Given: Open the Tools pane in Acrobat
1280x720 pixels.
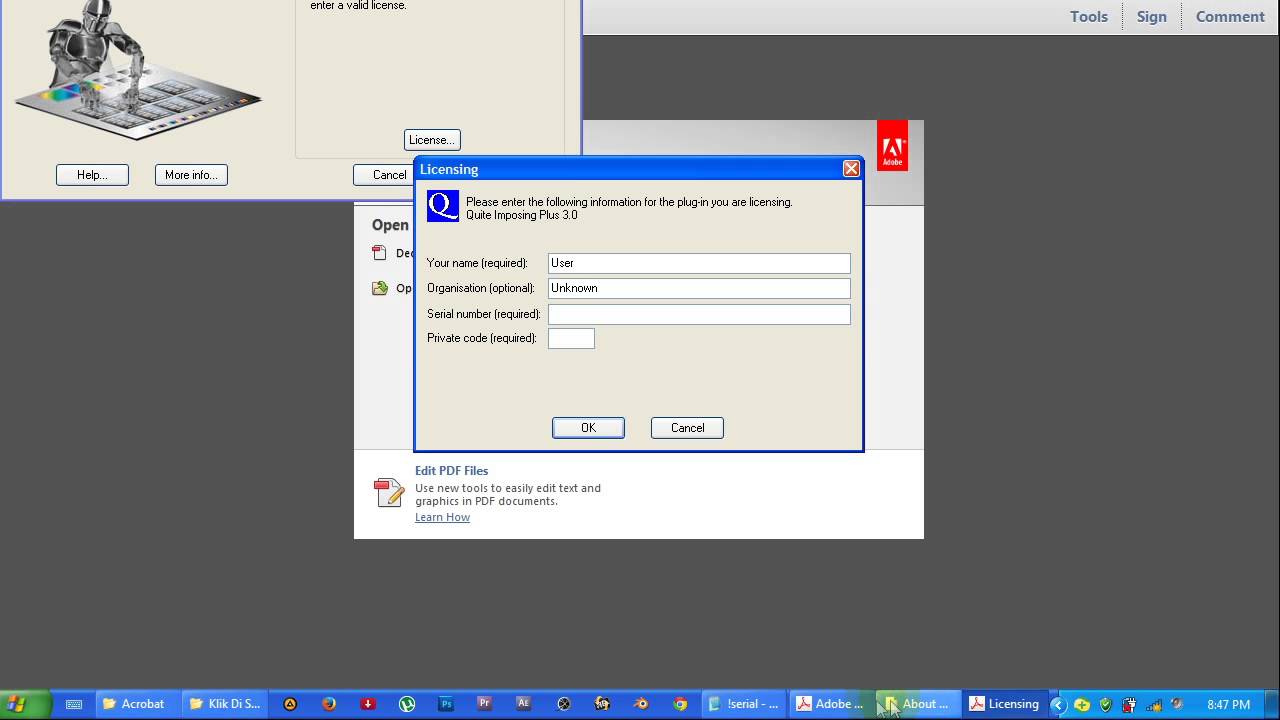Looking at the screenshot, I should click(1088, 17).
